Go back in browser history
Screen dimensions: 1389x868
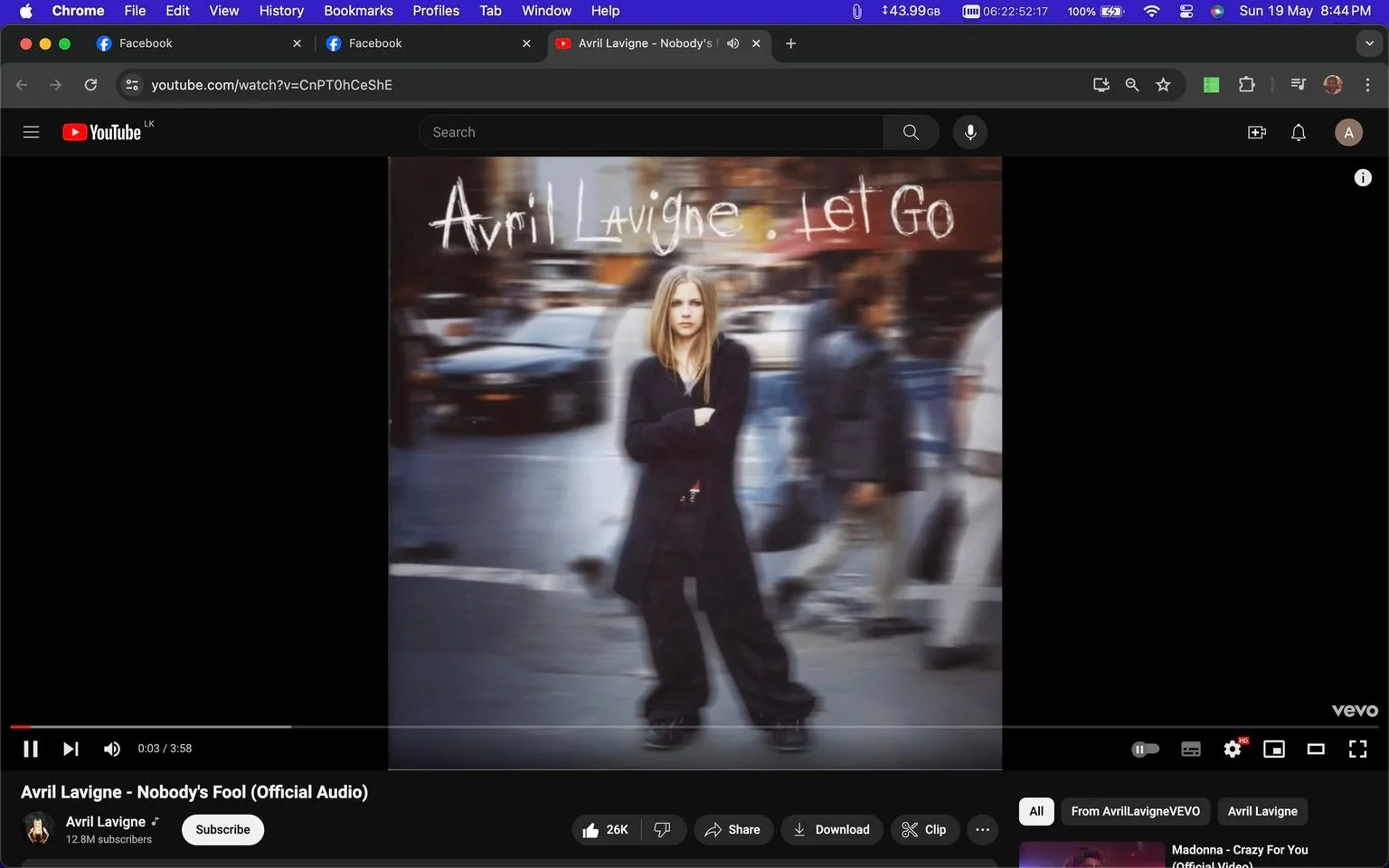[22, 85]
